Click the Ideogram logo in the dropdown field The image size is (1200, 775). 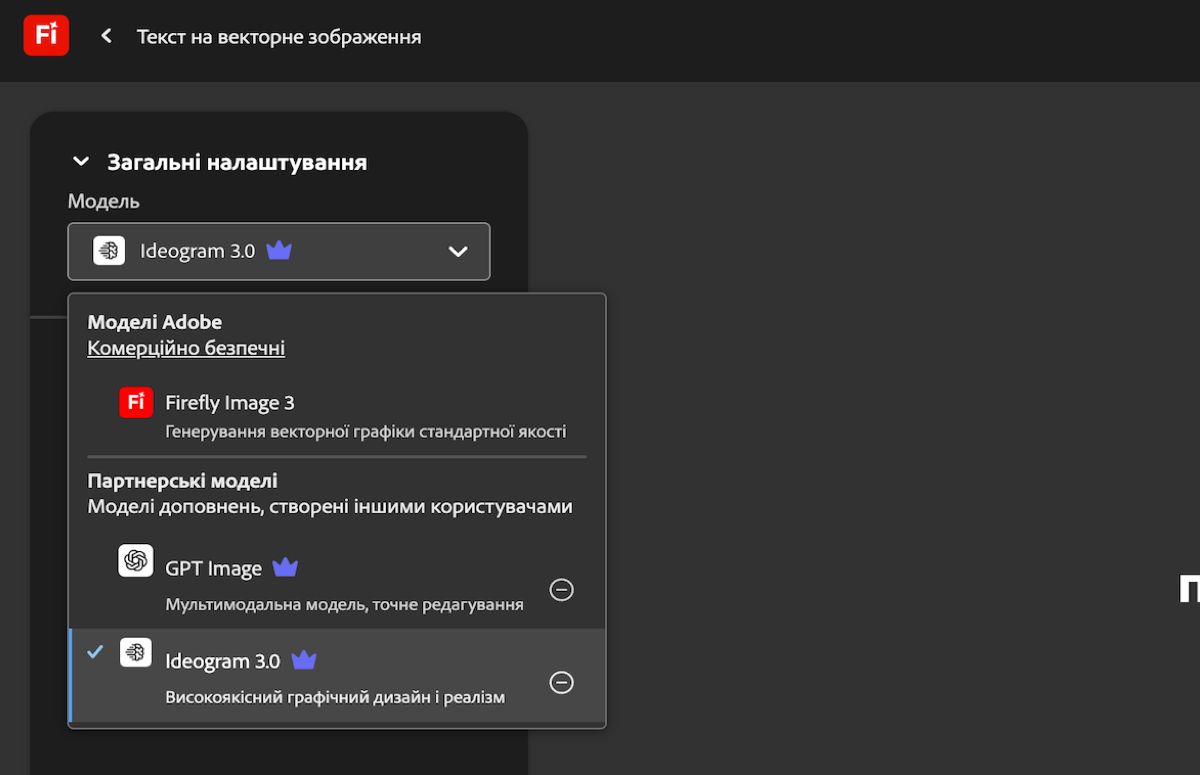[x=109, y=251]
